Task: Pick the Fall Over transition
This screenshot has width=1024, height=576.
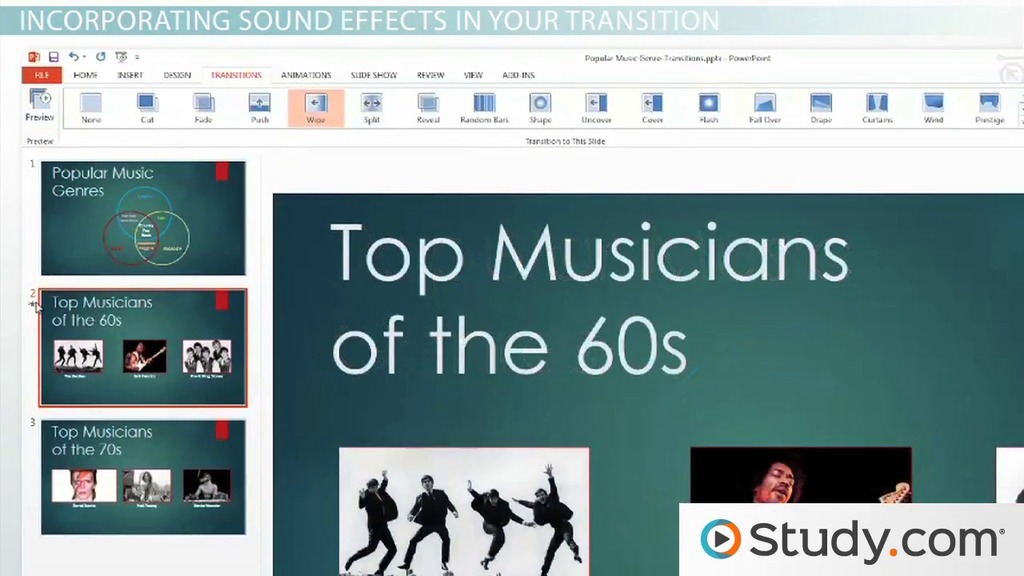Action: (764, 108)
